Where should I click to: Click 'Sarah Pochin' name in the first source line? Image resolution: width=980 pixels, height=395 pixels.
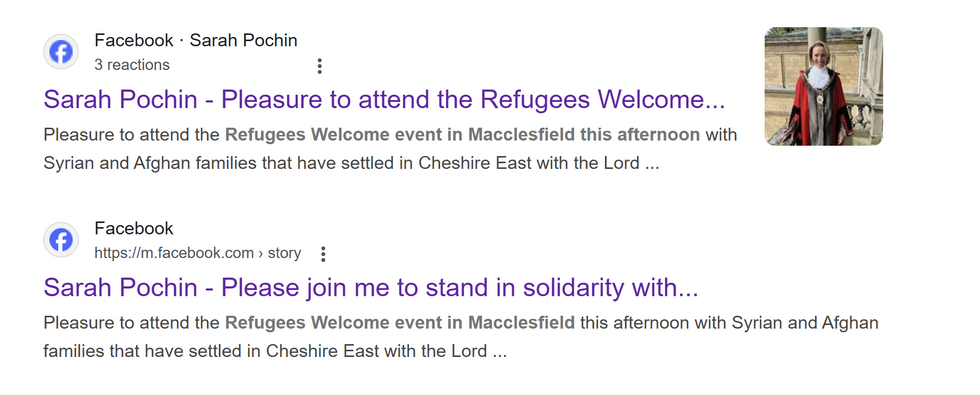(x=244, y=41)
